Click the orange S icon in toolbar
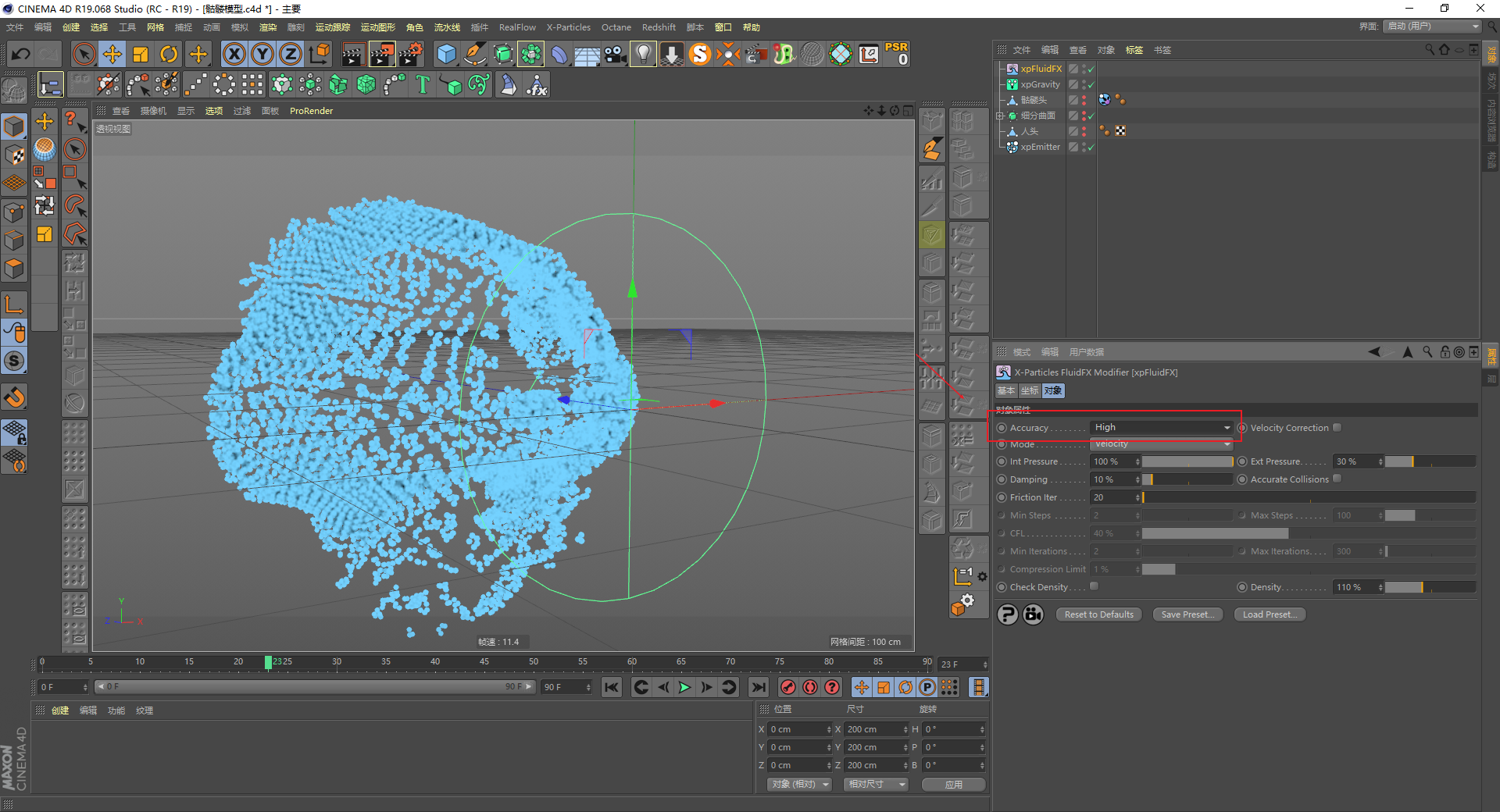1500x812 pixels. pyautogui.click(x=700, y=54)
